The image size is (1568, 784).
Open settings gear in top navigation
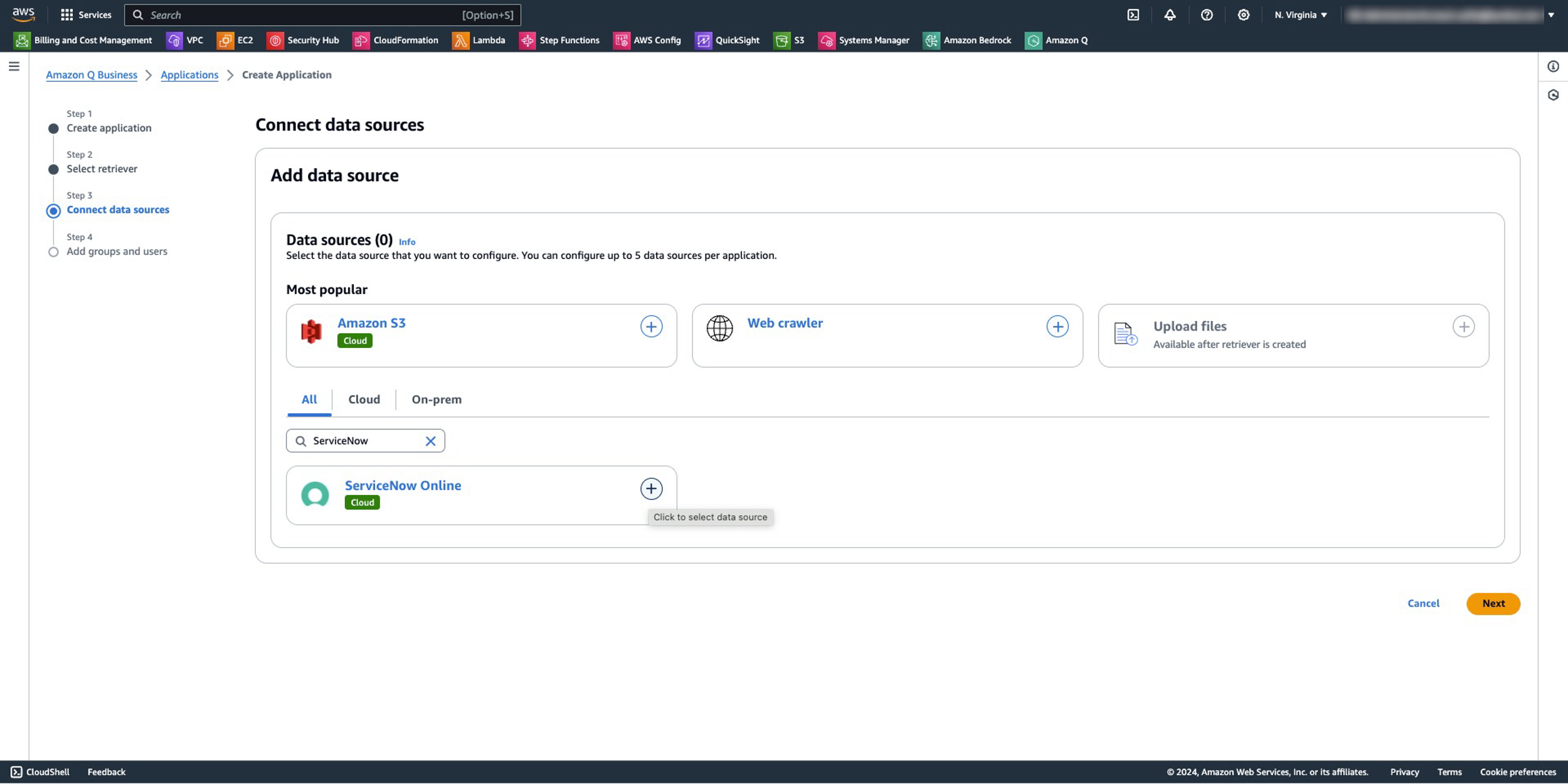point(1243,15)
